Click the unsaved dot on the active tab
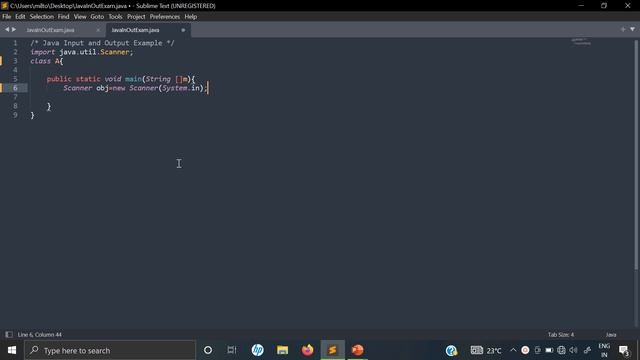The image size is (640, 360). 183,30
